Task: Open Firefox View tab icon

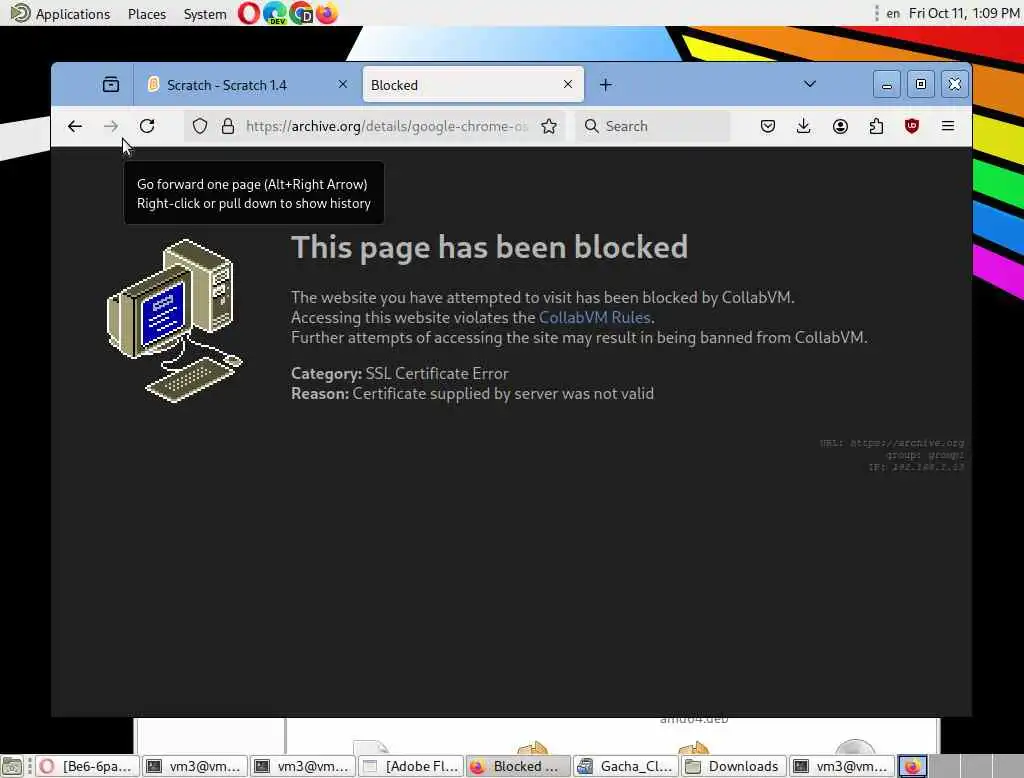Action: (111, 84)
